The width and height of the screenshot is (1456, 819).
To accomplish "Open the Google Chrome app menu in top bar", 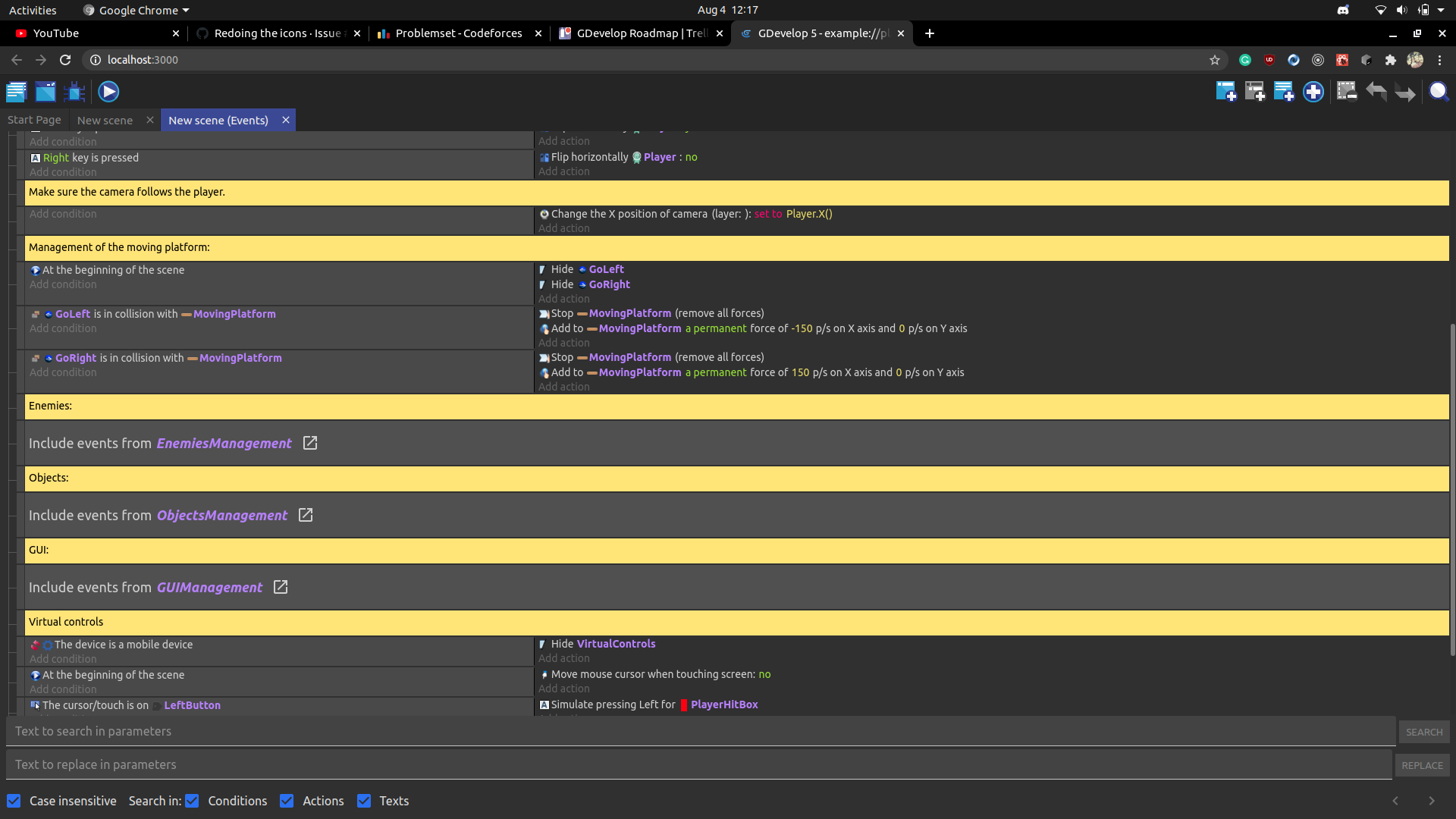I will tap(136, 10).
